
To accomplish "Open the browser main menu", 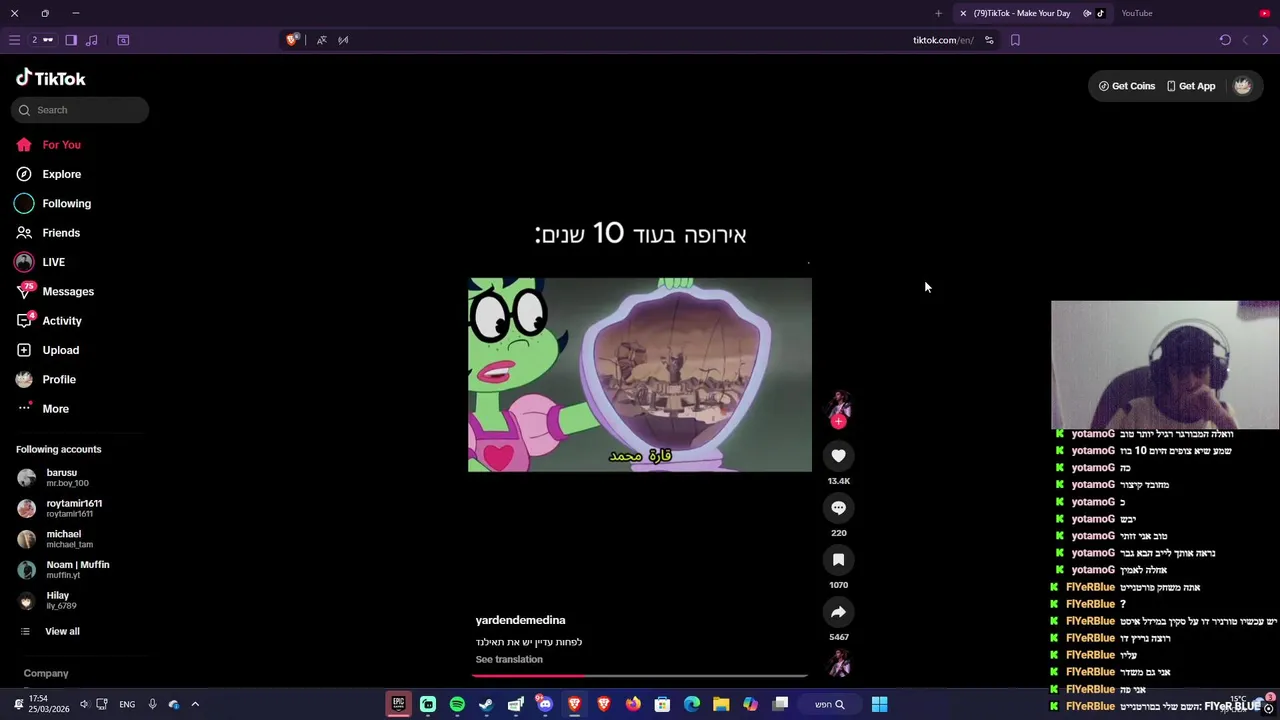I will point(14,40).
